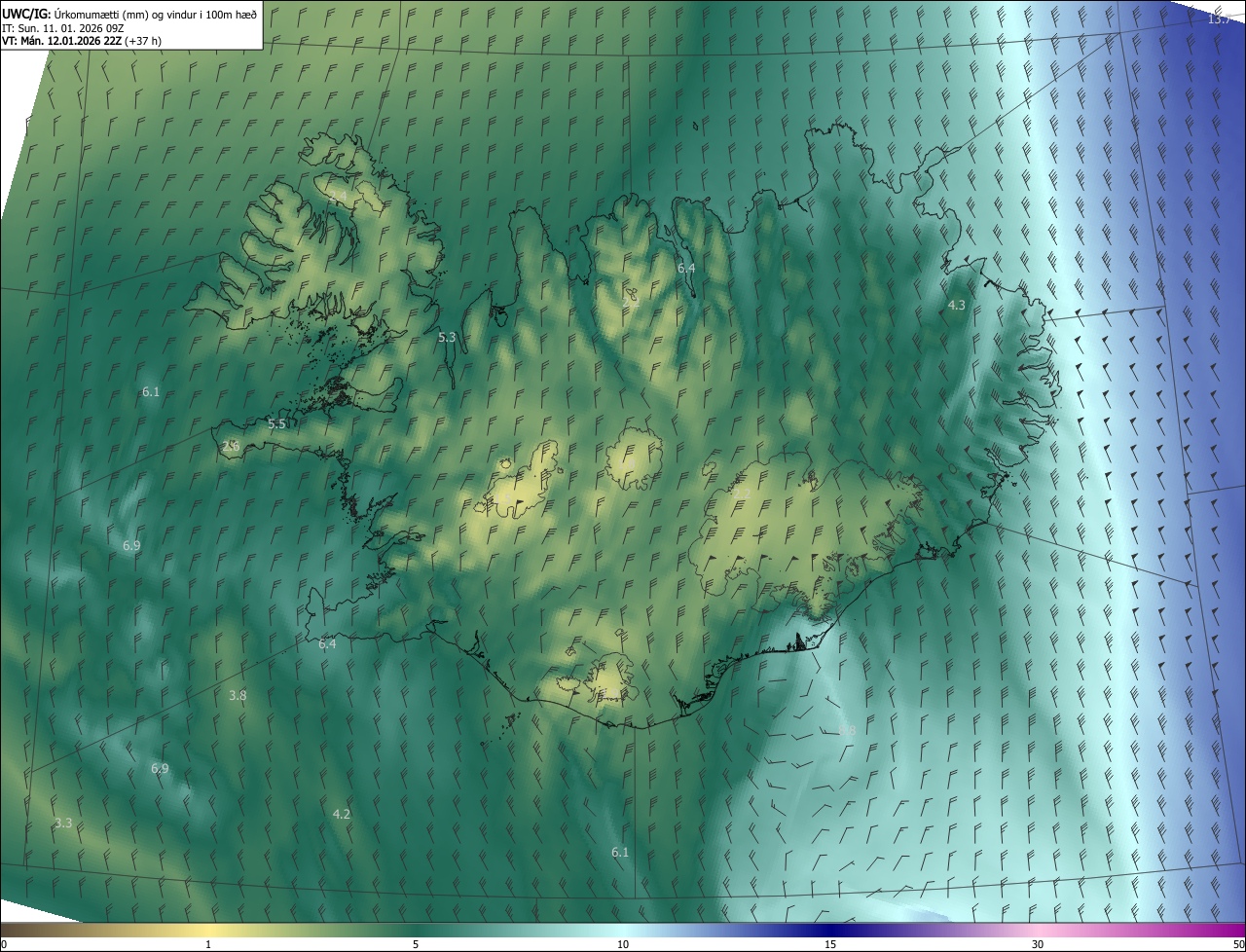Click the color scale tick label 5
Screen dimensions: 1246x952
[416, 944]
